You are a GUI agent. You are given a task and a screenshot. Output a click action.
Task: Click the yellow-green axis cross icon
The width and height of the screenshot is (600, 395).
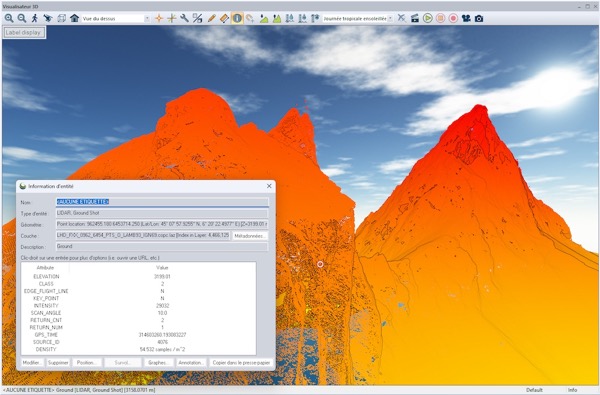(172, 18)
